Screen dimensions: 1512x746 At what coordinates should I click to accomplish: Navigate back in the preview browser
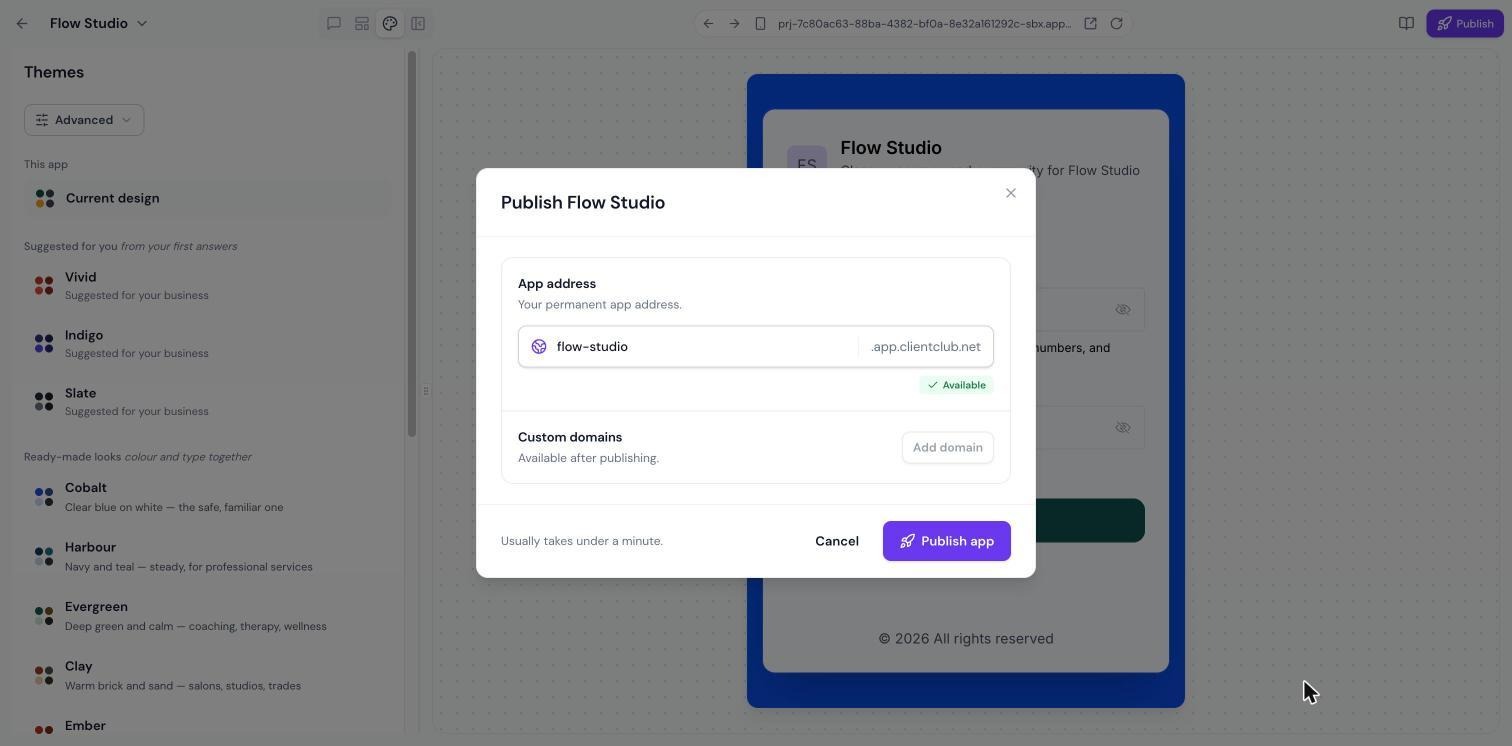click(708, 23)
